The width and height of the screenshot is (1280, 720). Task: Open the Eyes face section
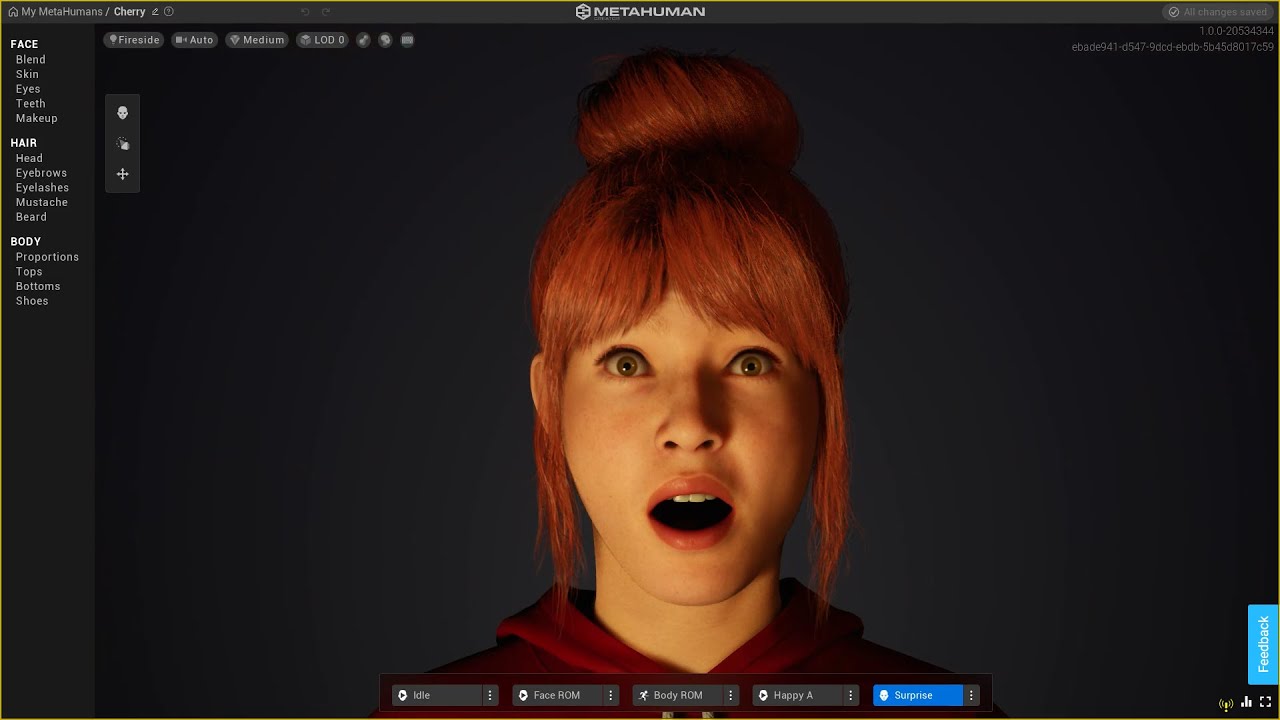[28, 89]
